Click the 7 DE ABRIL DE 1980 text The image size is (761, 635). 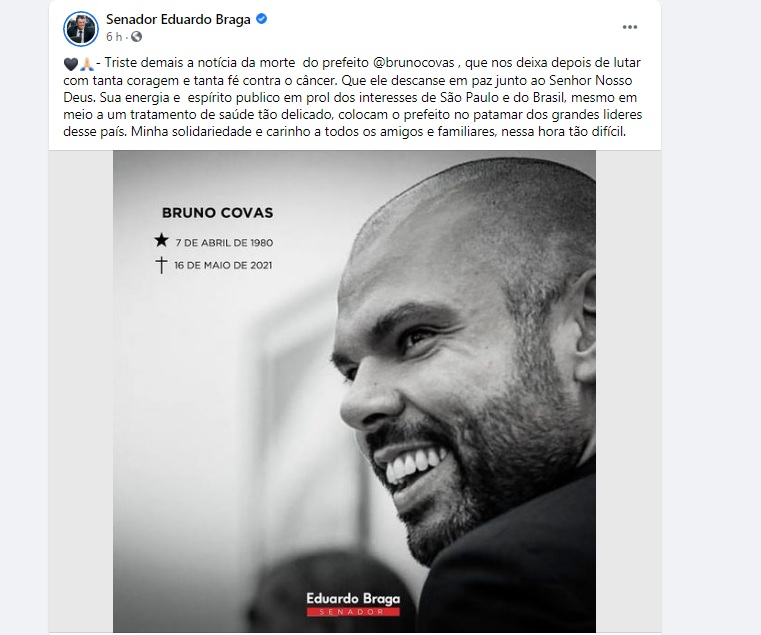(224, 243)
